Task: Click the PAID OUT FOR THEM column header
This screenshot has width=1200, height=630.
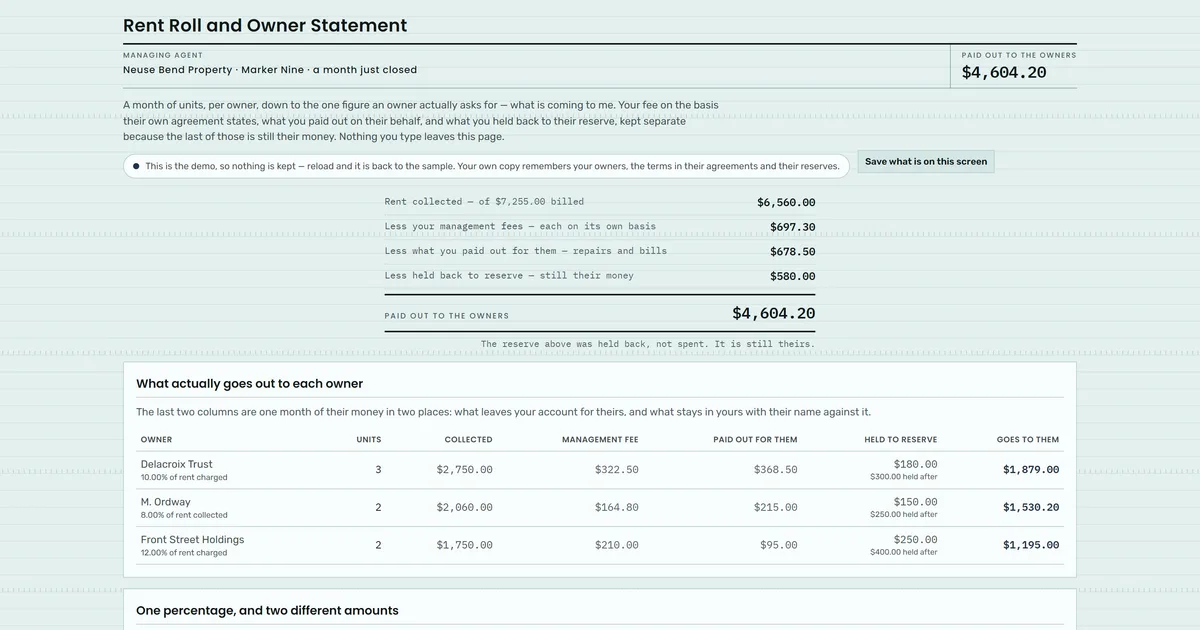Action: (x=756, y=440)
